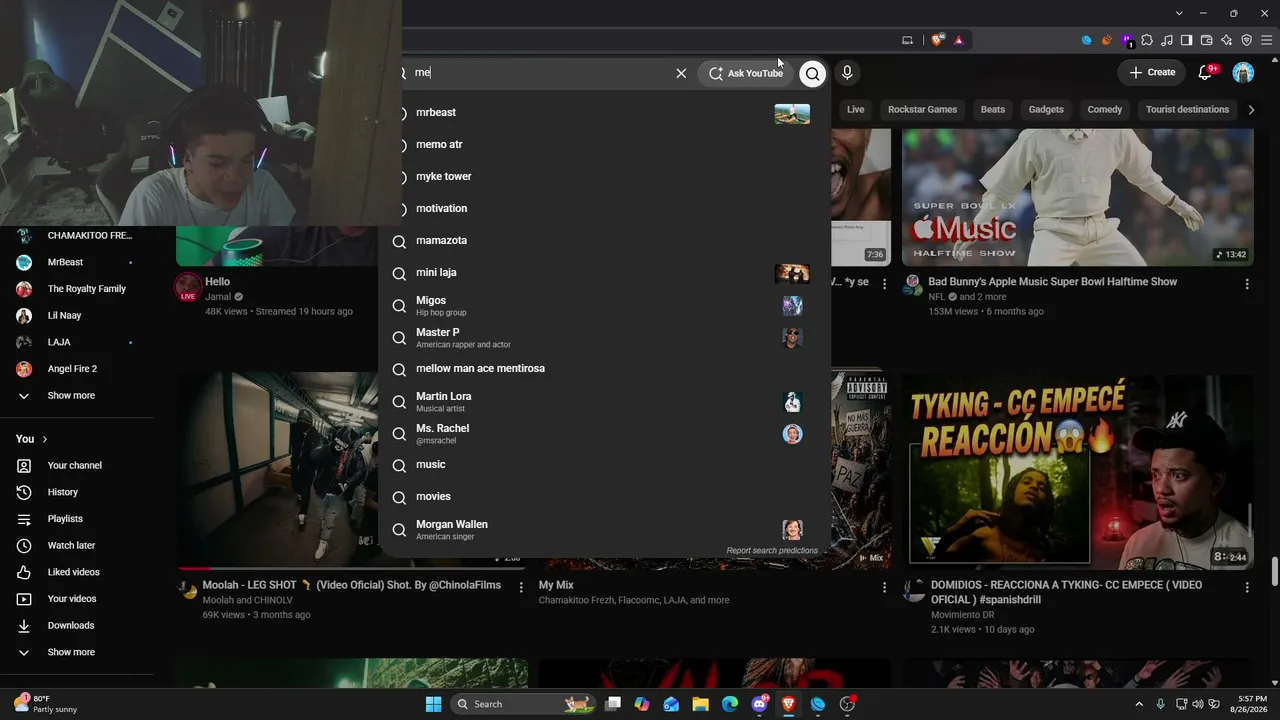Filter by the Rockstar Games chip

click(922, 109)
